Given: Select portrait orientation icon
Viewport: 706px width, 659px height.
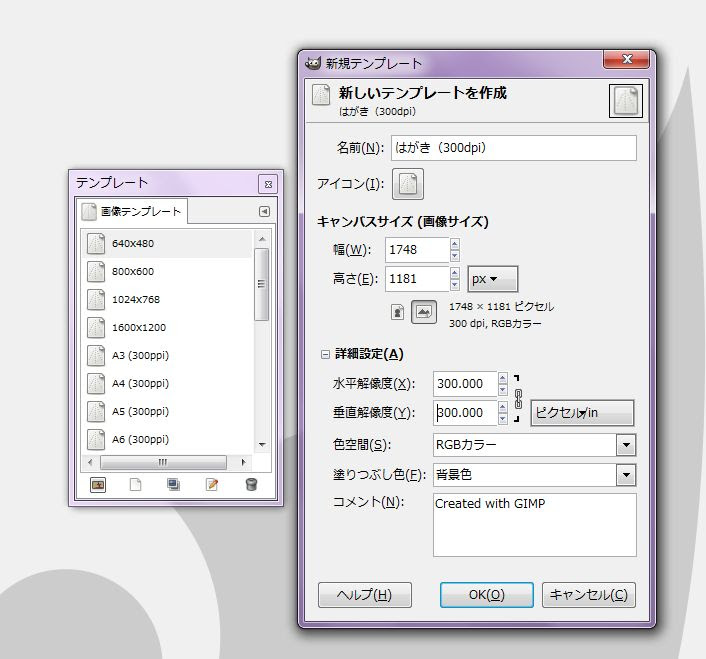Looking at the screenshot, I should point(397,312).
